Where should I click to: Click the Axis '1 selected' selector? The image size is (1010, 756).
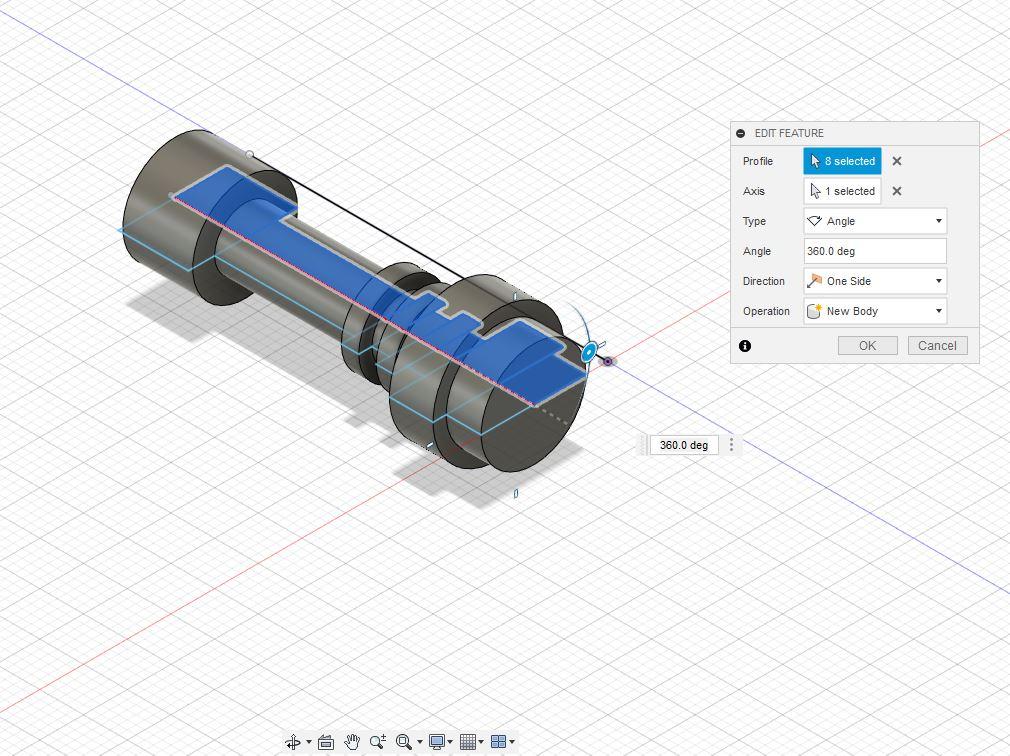coord(842,191)
